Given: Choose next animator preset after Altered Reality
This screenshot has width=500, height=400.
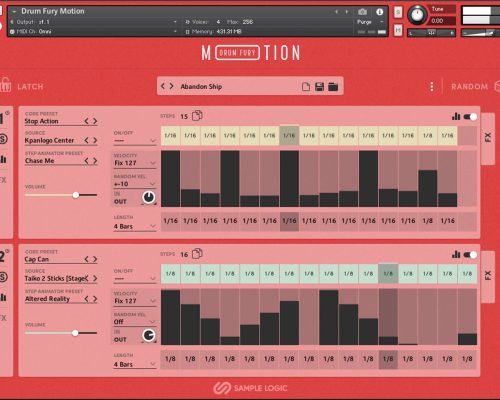Looking at the screenshot, I should 95,299.
